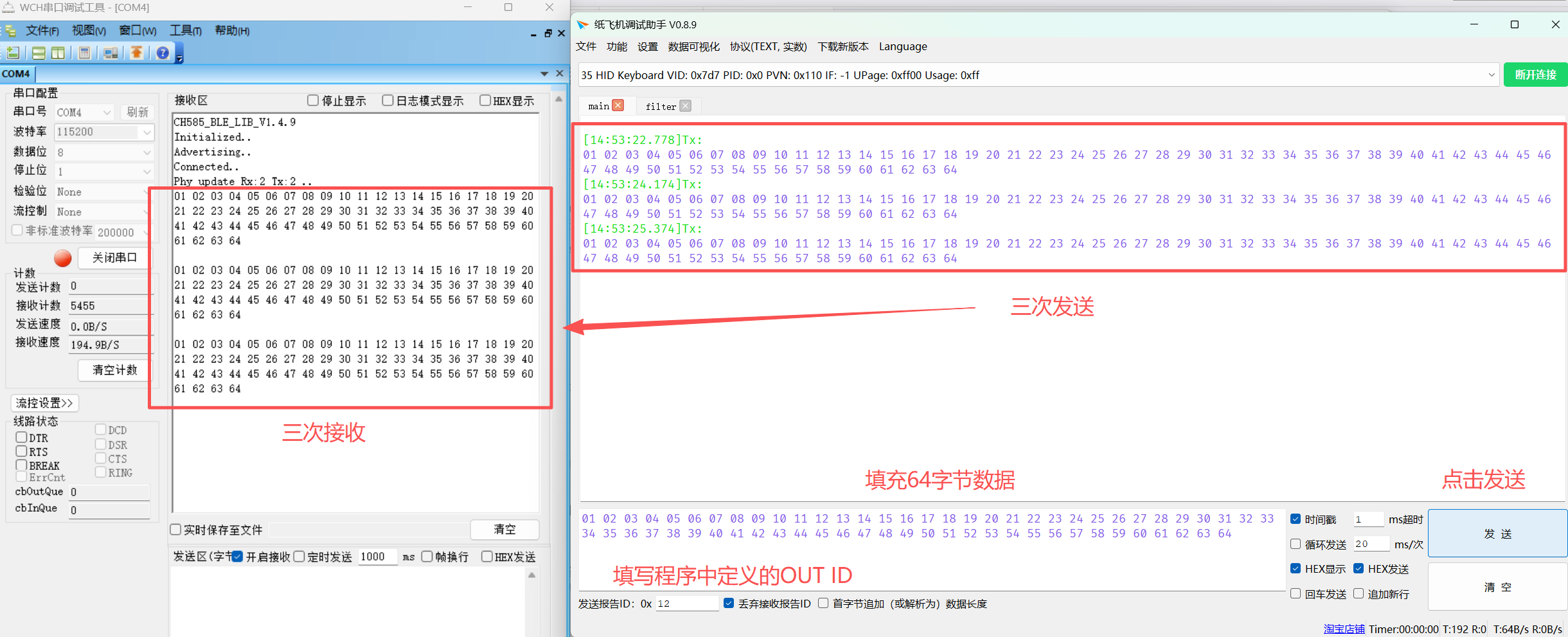Viewport: 1568px width, 637px height.
Task: Disable the 丢弃接收报告ID checkbox
Action: point(729,603)
